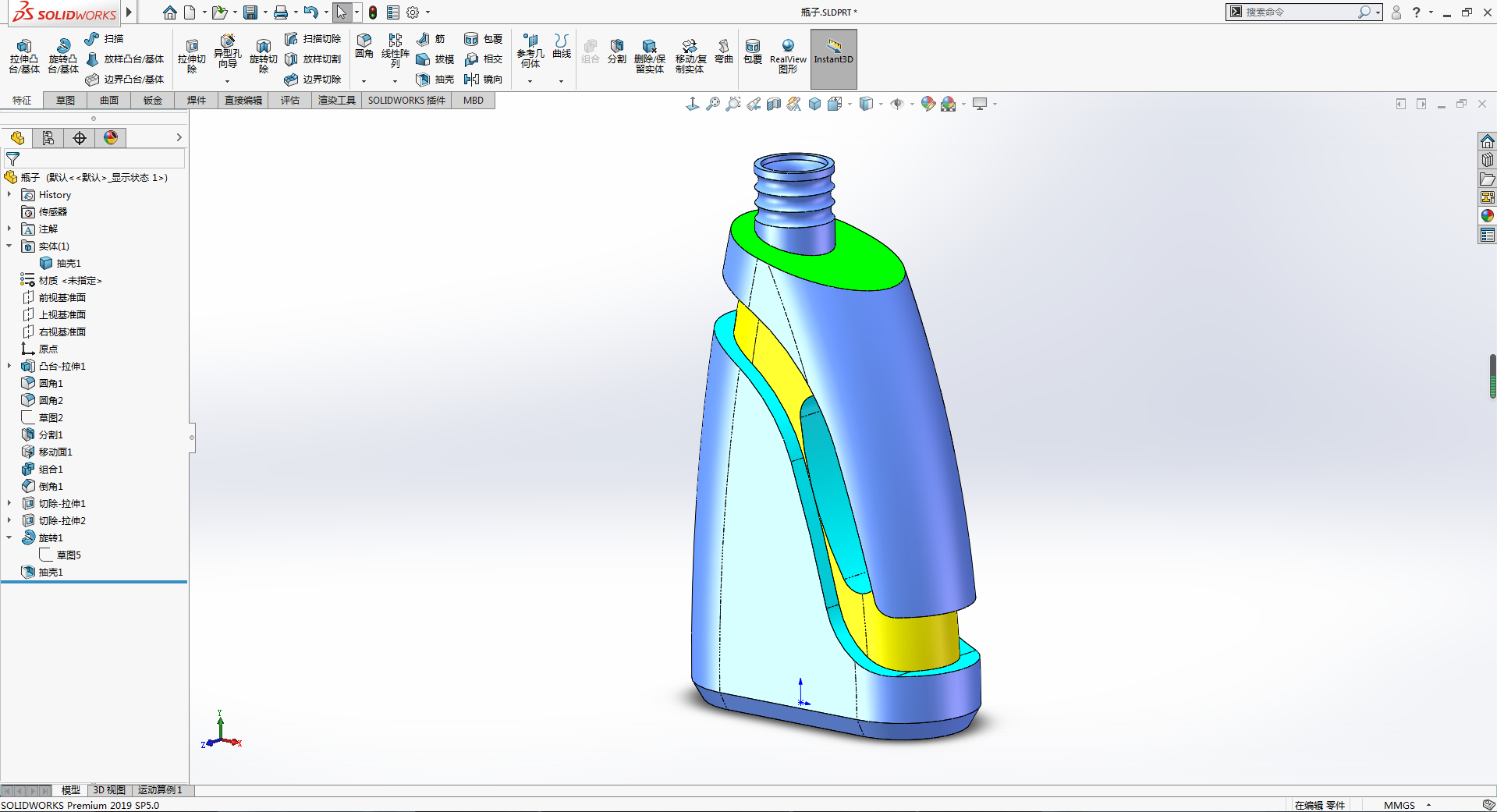Image resolution: width=1497 pixels, height=812 pixels.
Task: Select the 草图5 sketch in tree
Action: [x=60, y=555]
